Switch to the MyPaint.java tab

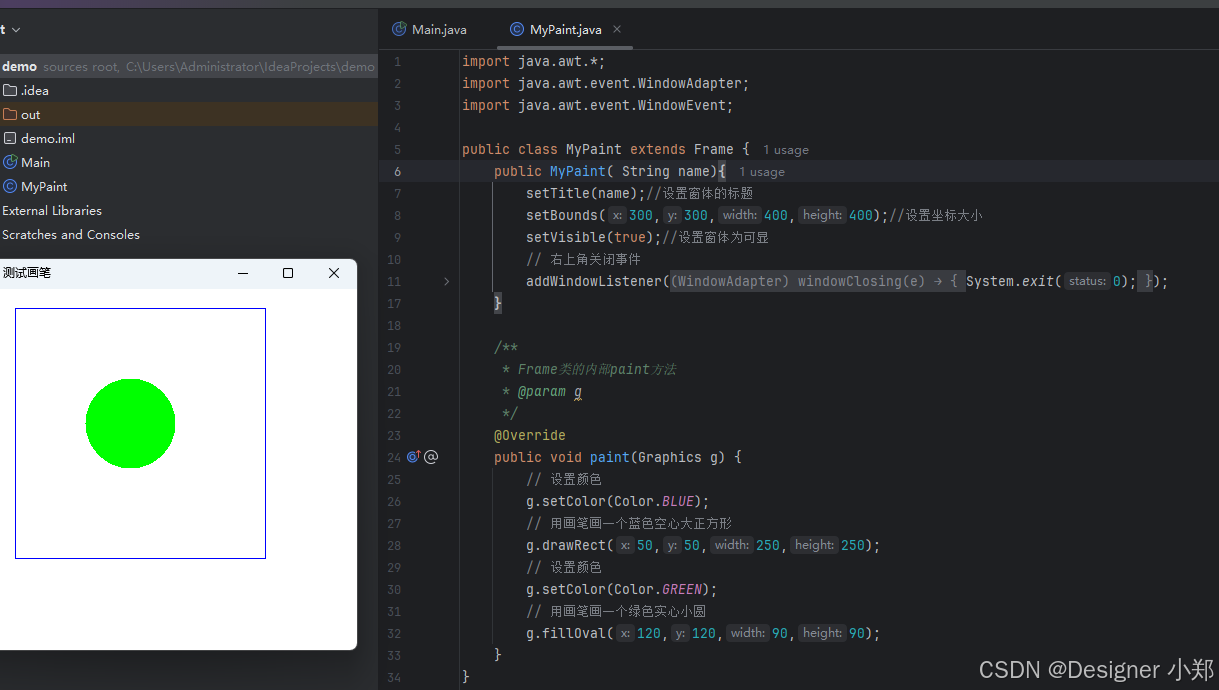tap(556, 29)
